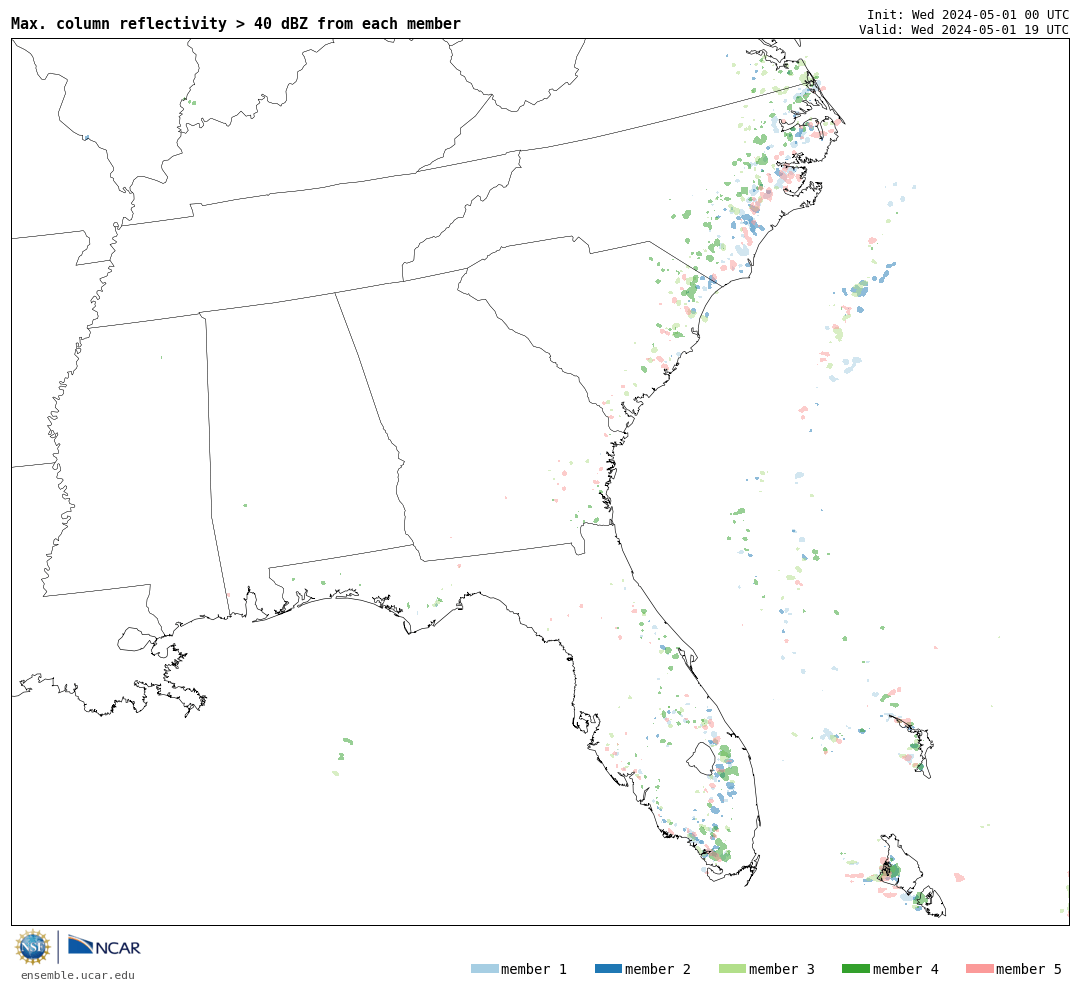Click the 'Valid: Wed 2024-05-01 19 UTC' text
Image resolution: width=1080 pixels, height=988 pixels.
(x=964, y=29)
